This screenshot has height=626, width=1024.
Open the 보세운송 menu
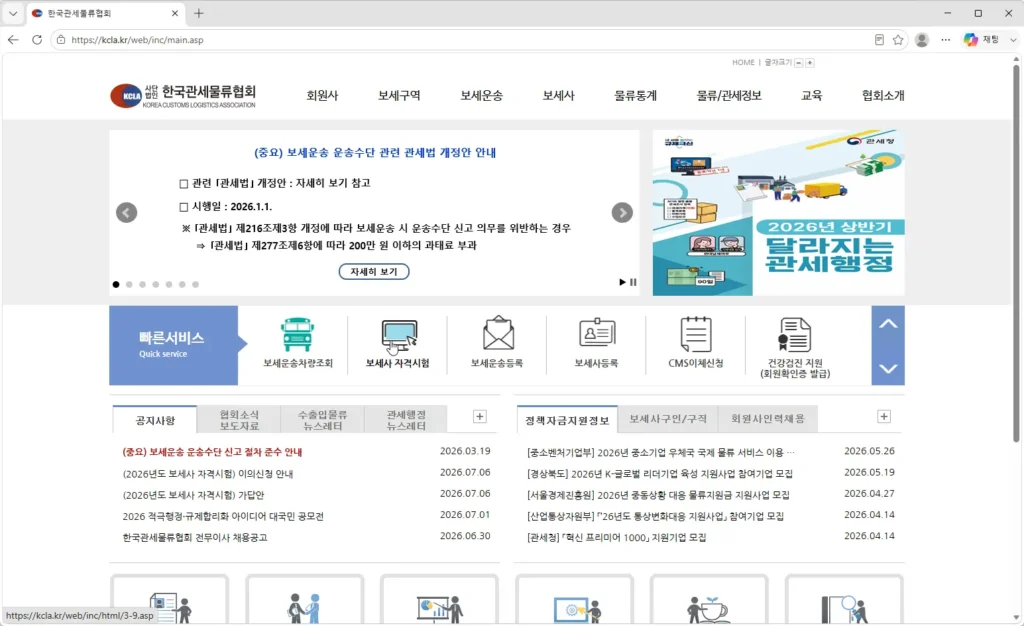(481, 96)
